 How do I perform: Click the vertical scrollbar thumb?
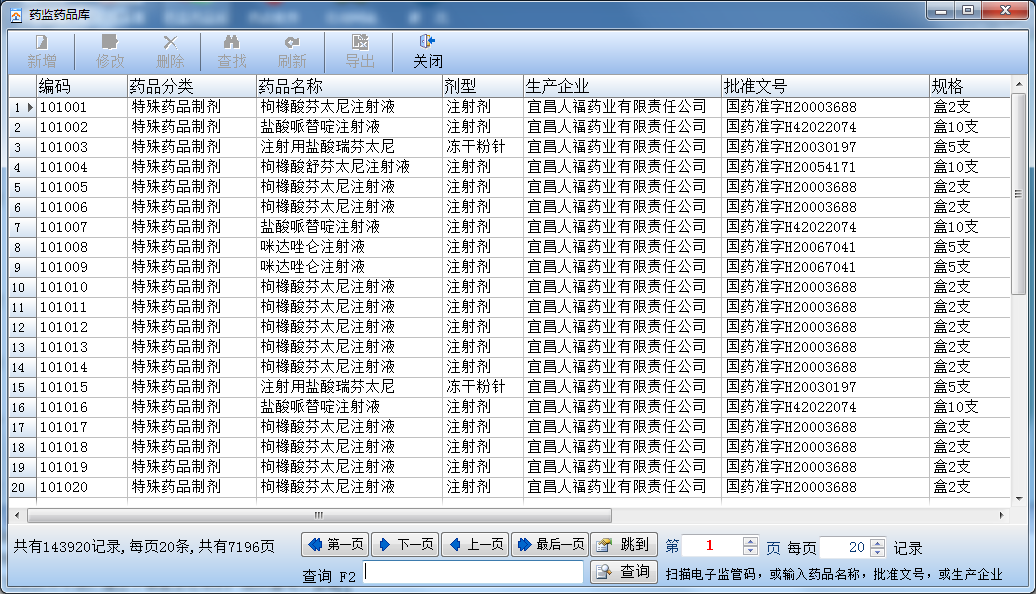[x=1018, y=194]
